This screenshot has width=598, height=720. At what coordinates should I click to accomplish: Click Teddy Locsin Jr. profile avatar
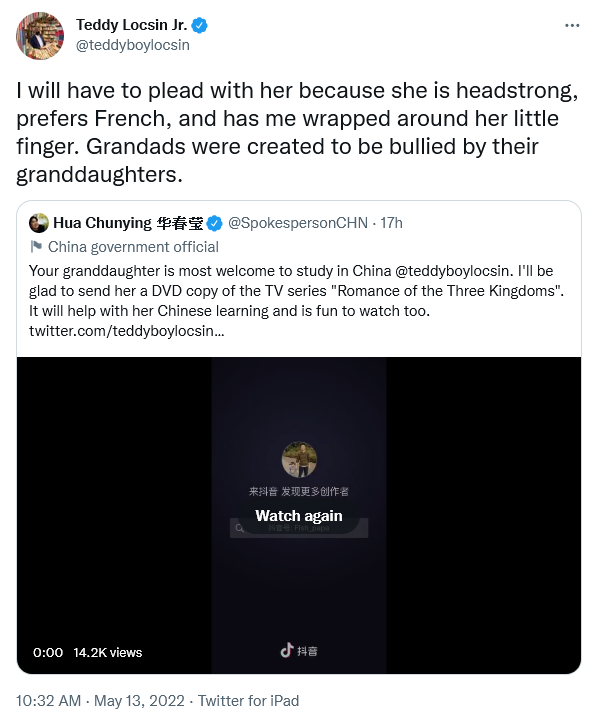pyautogui.click(x=40, y=36)
